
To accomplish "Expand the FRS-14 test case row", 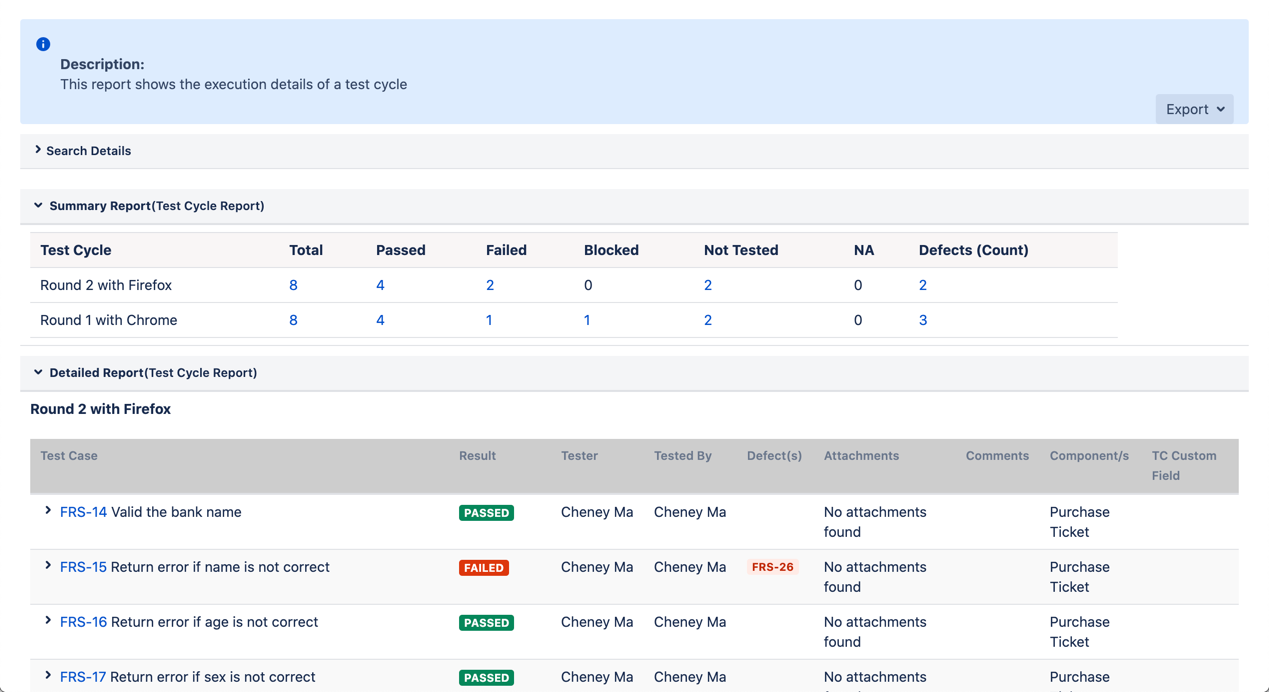I will point(48,511).
